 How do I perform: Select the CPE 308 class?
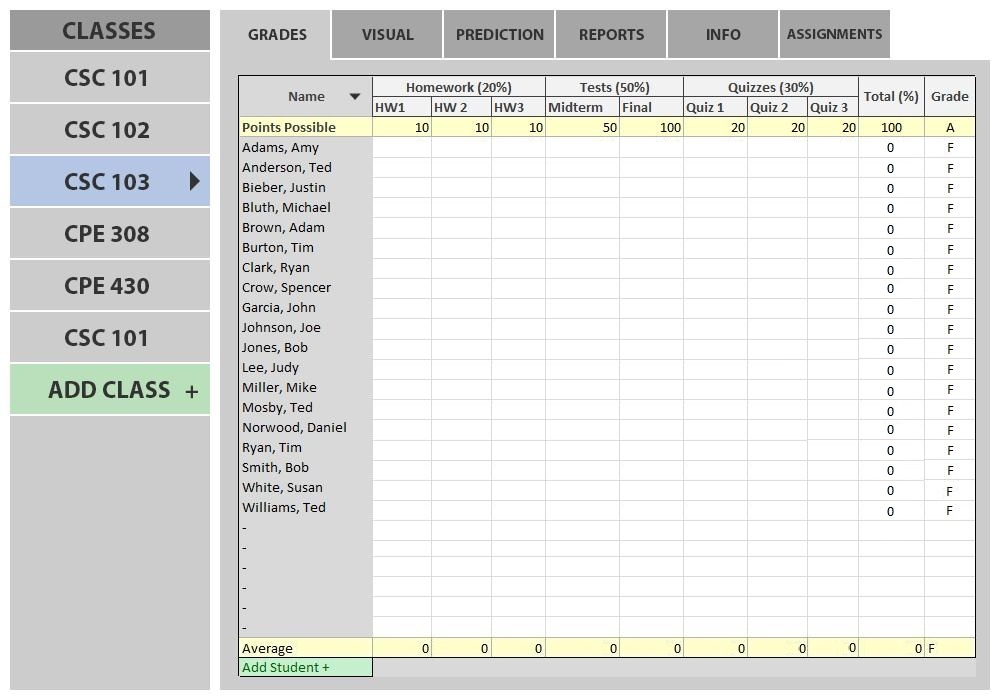click(107, 234)
